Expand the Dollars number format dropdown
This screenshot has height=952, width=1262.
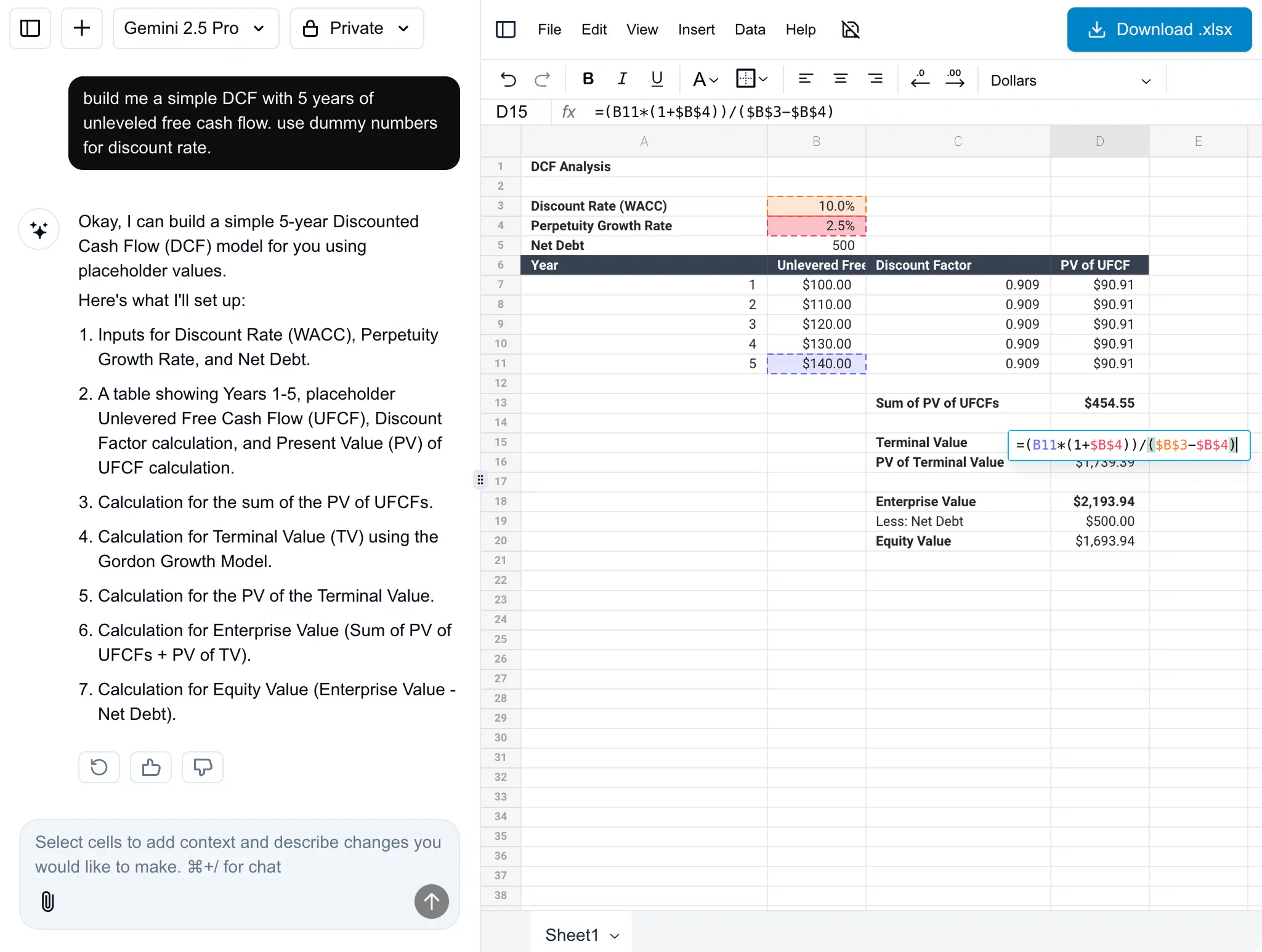point(1070,81)
